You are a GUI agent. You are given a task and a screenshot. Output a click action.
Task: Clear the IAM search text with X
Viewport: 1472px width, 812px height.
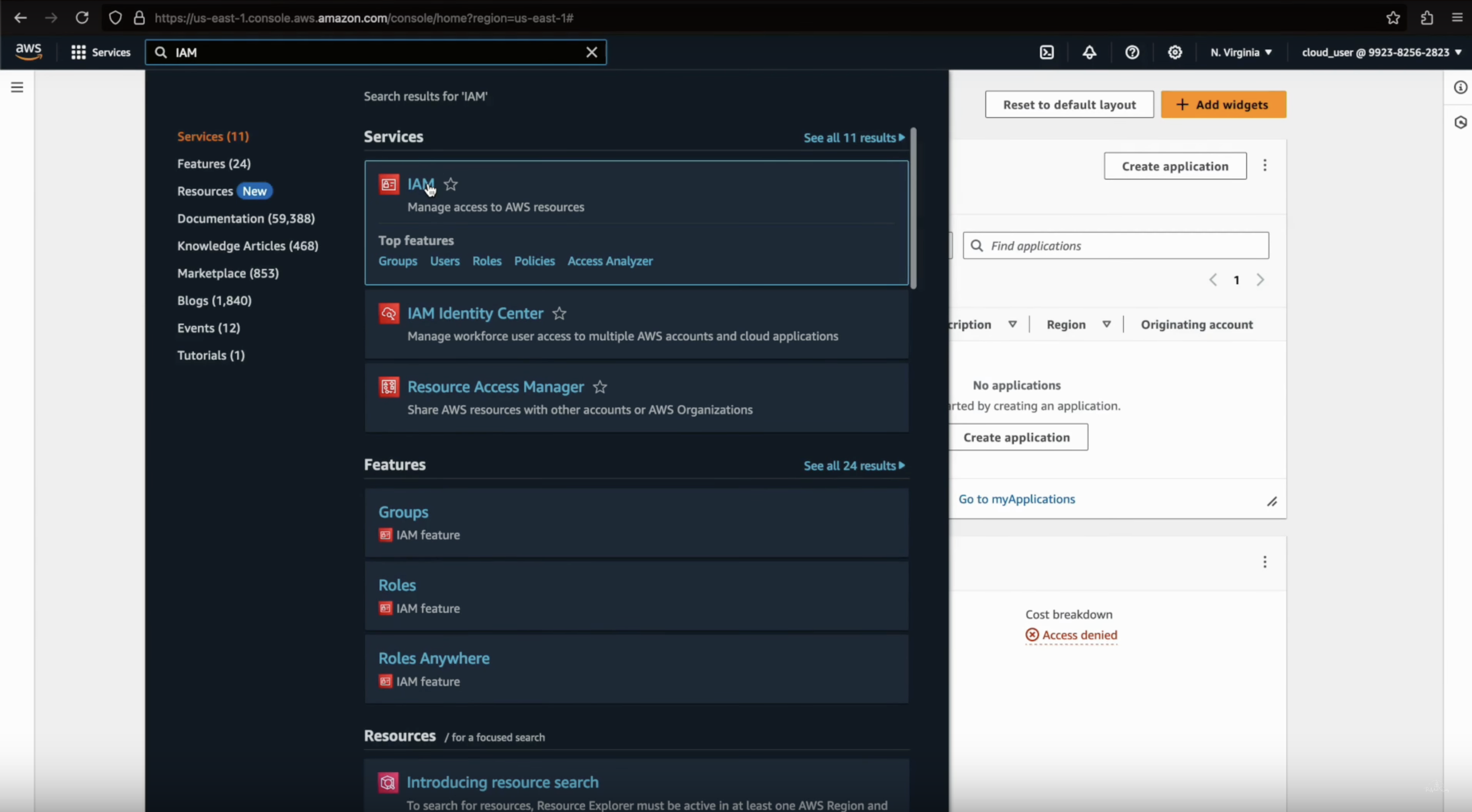point(592,52)
